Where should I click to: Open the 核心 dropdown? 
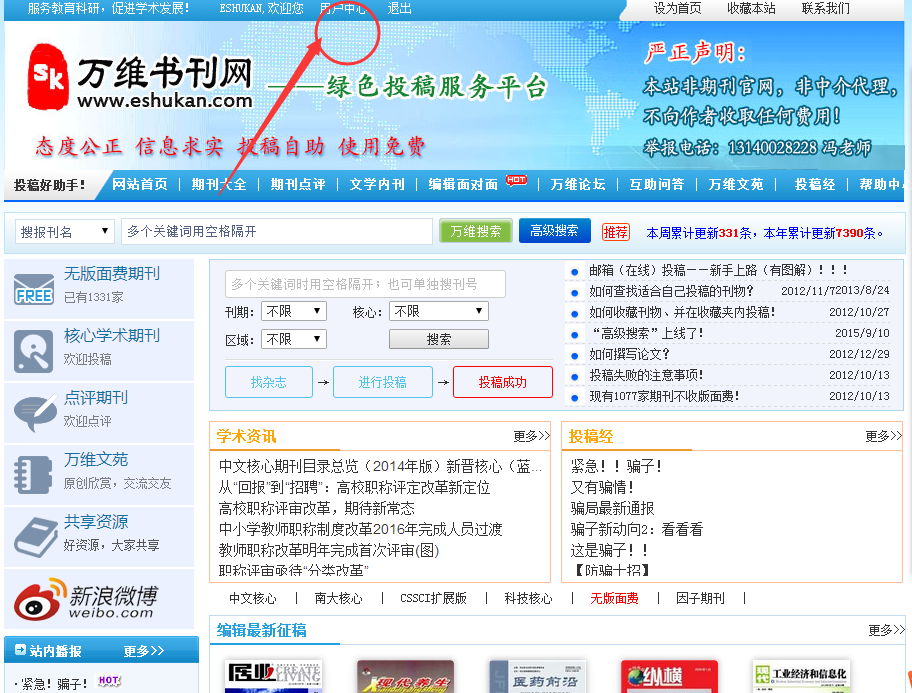tap(438, 311)
